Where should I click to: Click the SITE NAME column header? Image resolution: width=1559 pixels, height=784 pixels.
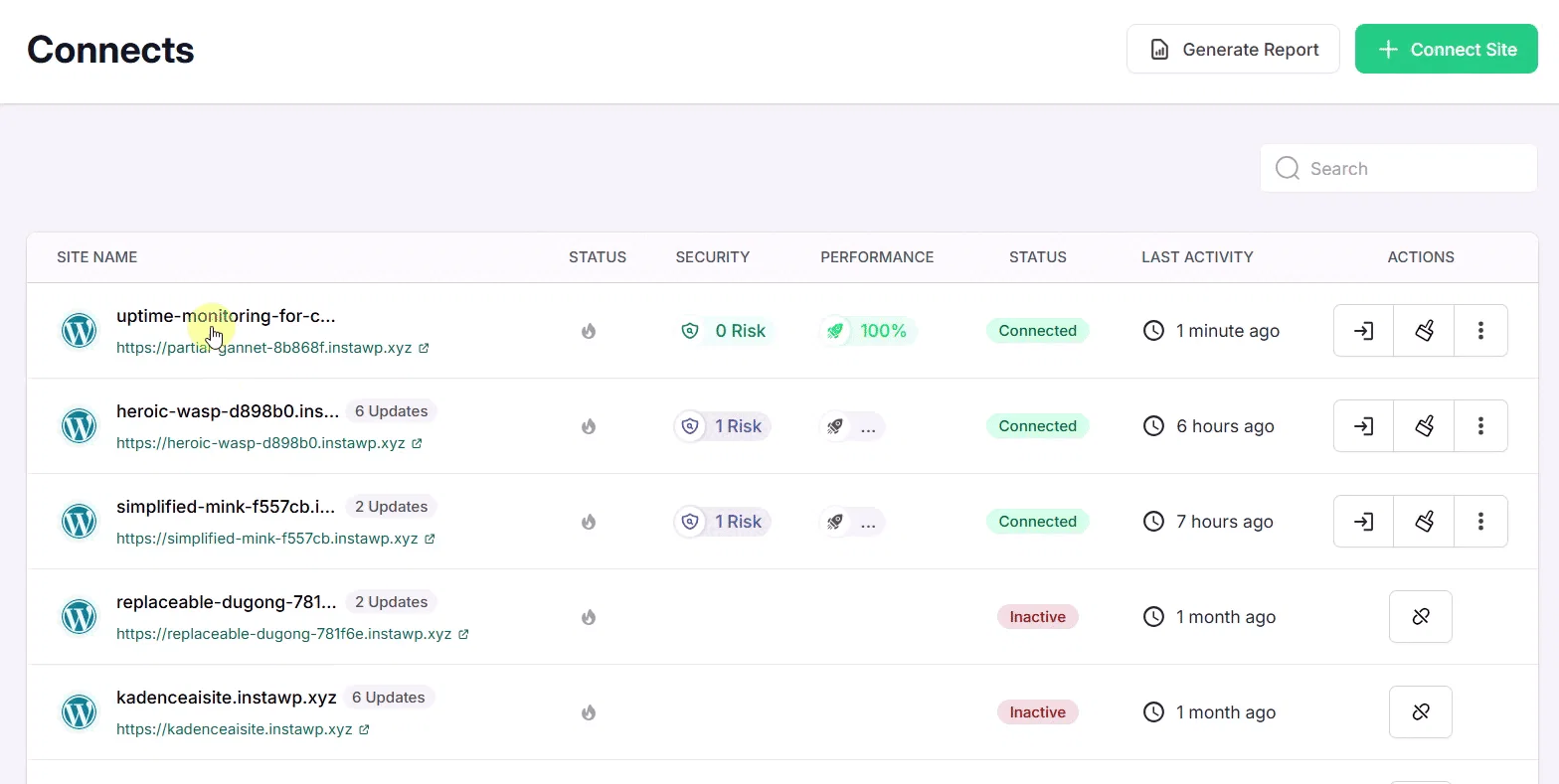click(x=96, y=257)
